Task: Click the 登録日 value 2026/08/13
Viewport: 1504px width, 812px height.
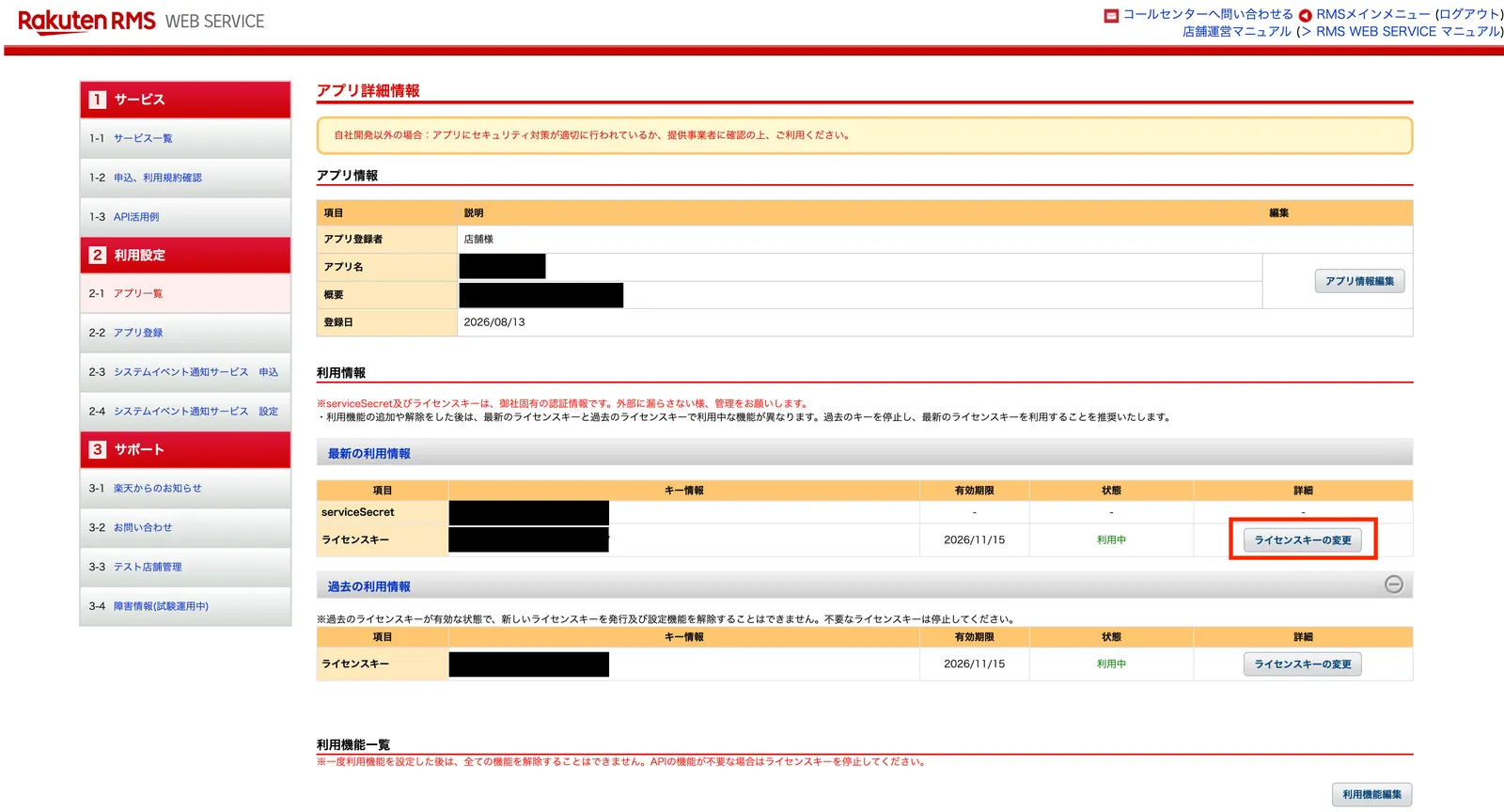Action: click(x=494, y=322)
